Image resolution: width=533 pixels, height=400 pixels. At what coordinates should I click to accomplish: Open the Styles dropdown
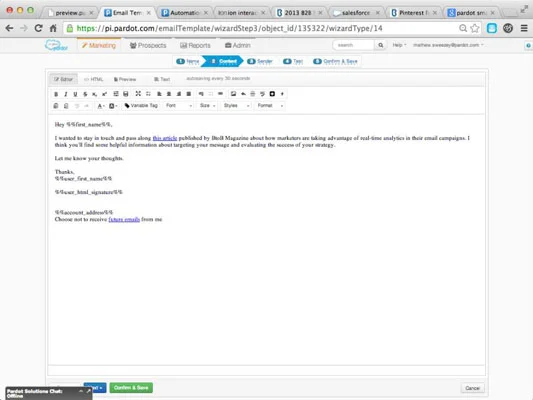(x=237, y=106)
